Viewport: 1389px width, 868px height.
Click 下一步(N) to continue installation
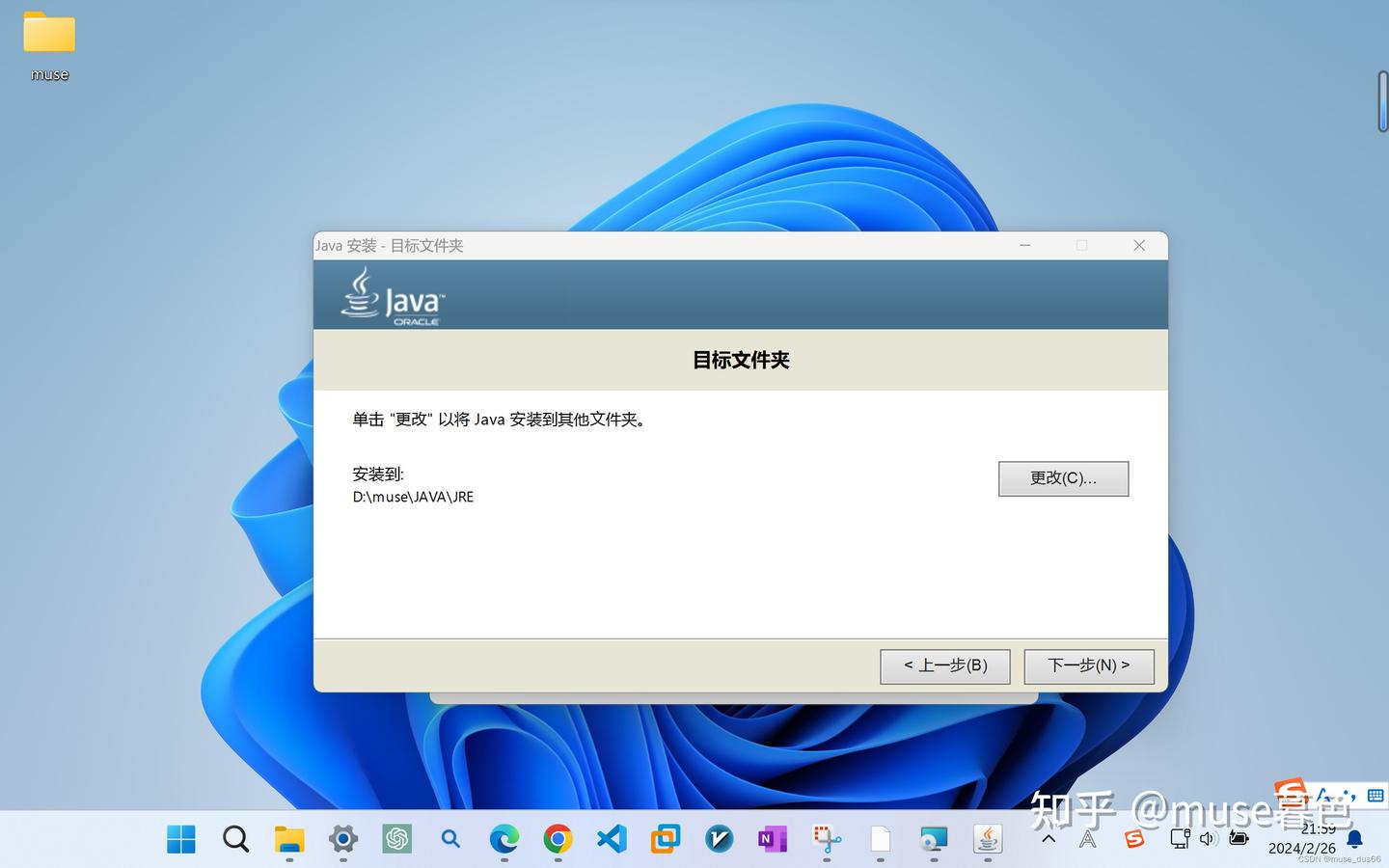click(x=1088, y=665)
